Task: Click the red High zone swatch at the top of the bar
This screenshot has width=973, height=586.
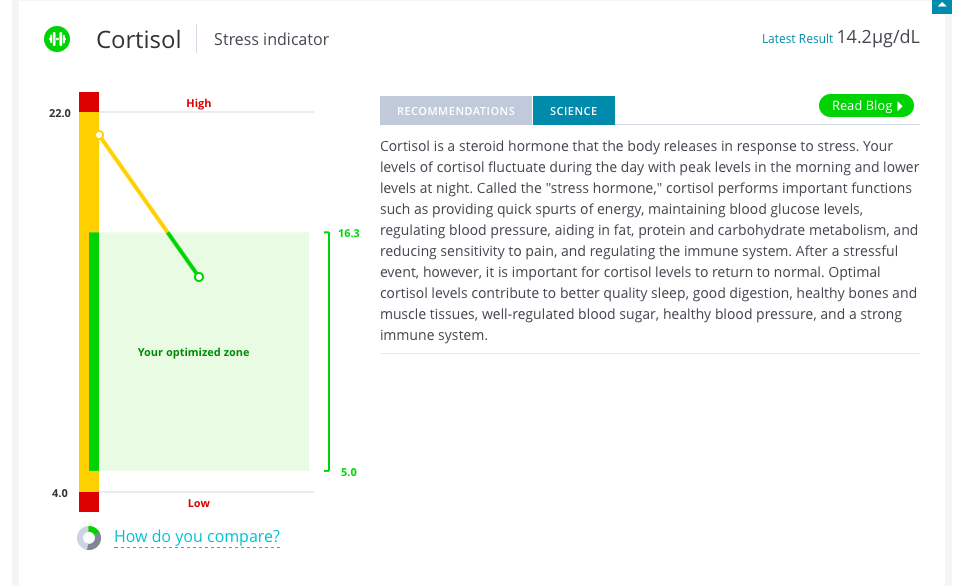Action: 89,101
